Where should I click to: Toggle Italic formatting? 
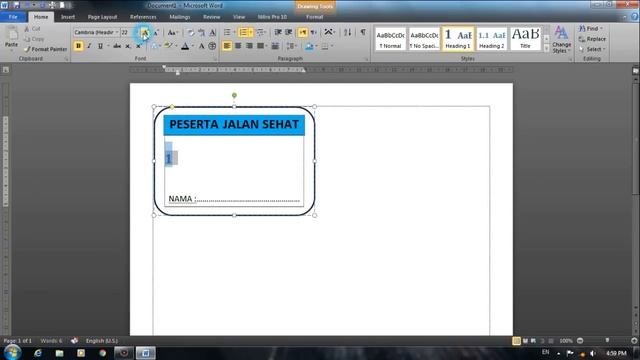tap(89, 46)
